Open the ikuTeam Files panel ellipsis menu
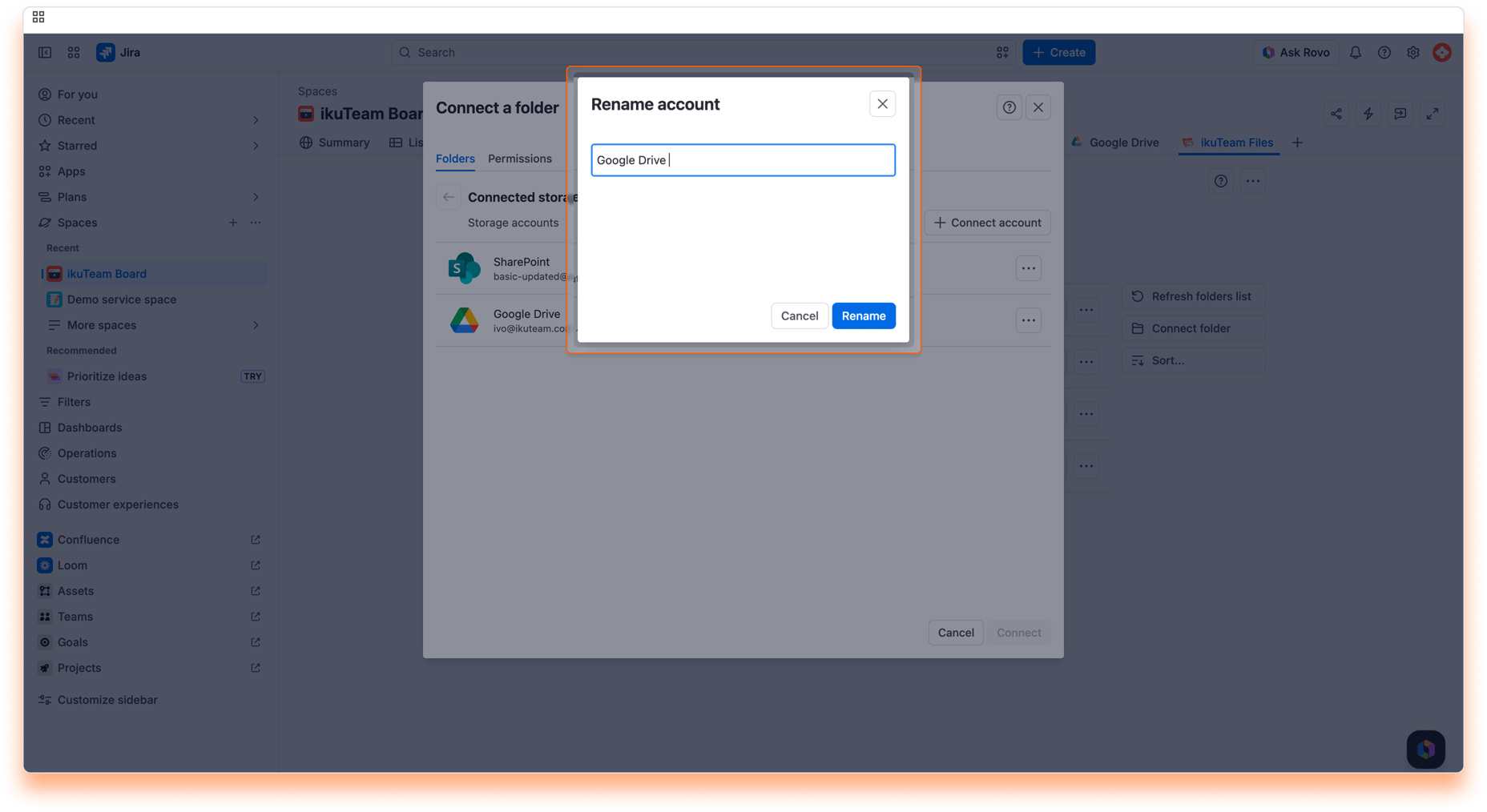This screenshot has height=812, width=1487. [x=1253, y=181]
